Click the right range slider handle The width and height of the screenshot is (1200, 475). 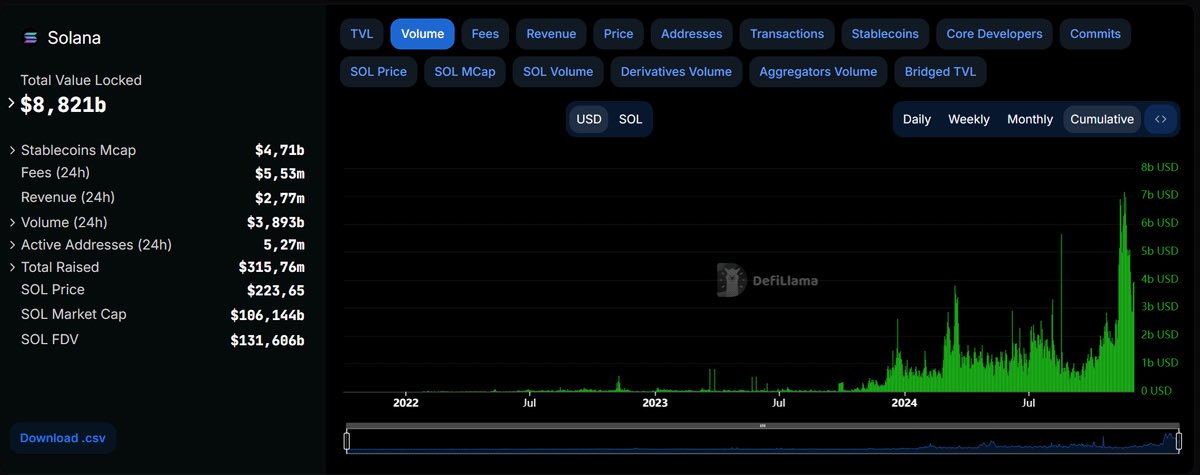1179,441
